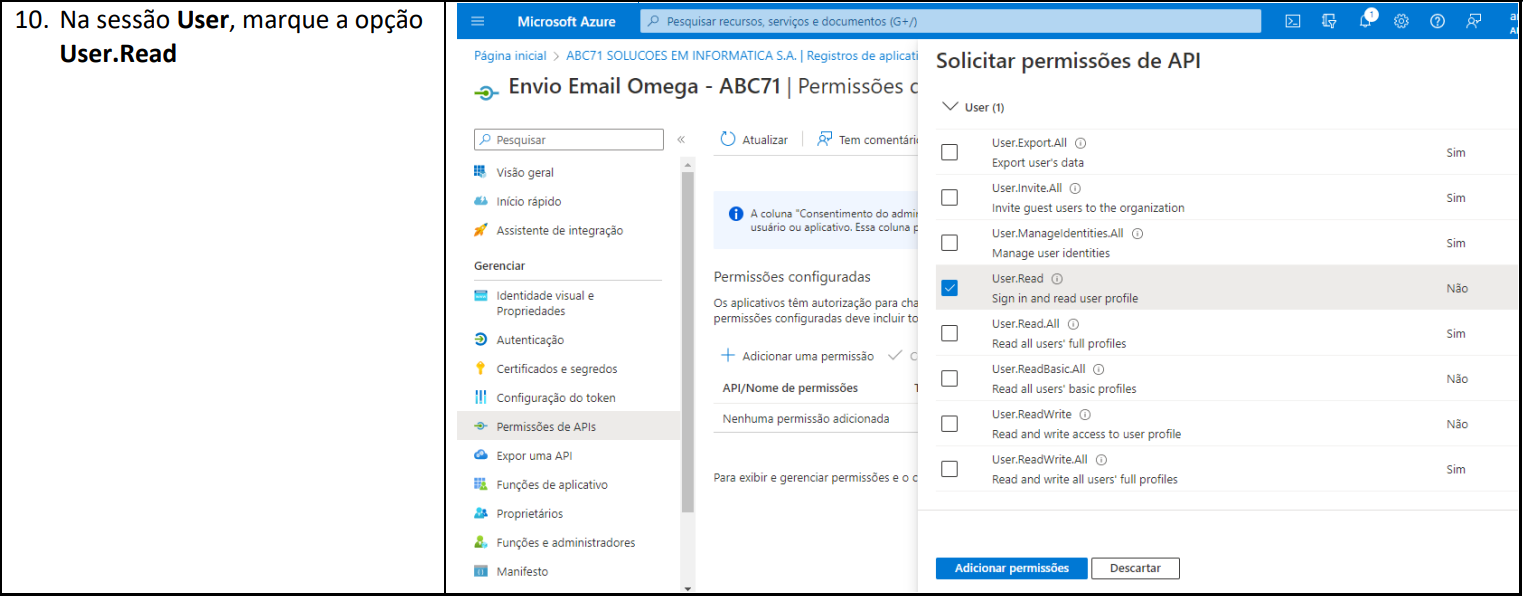Open the notifications bell
This screenshot has width=1523, height=596.
(x=1365, y=21)
